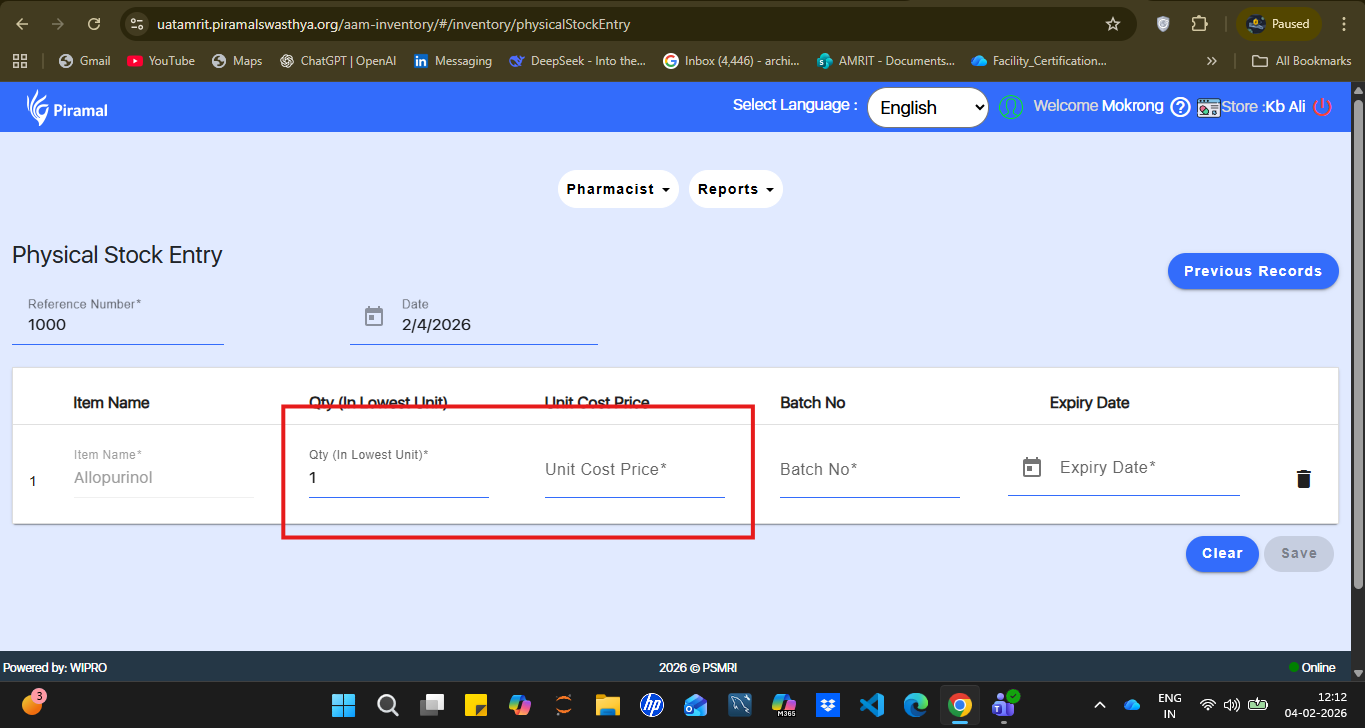The height and width of the screenshot is (728, 1365).
Task: Open Visual Studio Code from the taskbar
Action: (x=871, y=705)
